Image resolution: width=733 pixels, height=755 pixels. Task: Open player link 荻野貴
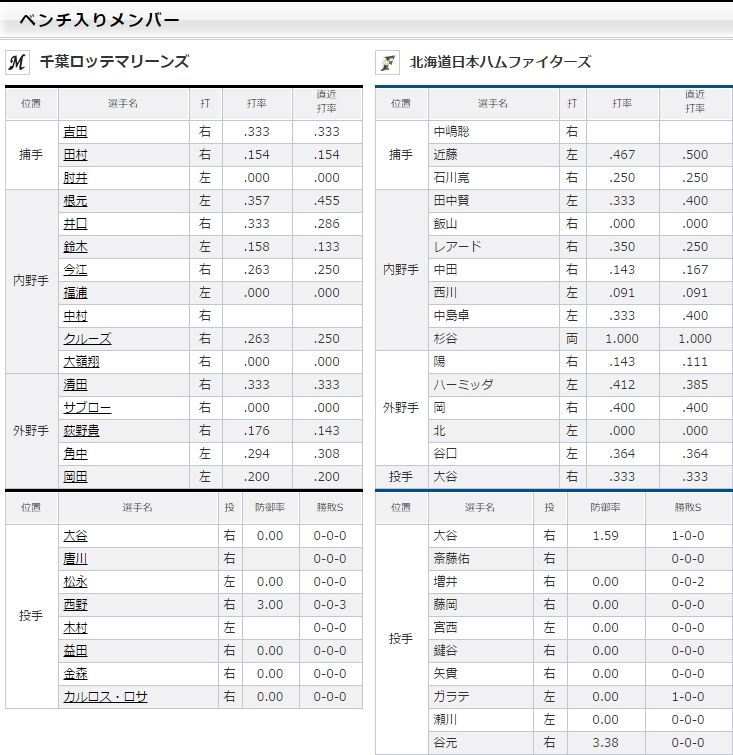tap(81, 431)
